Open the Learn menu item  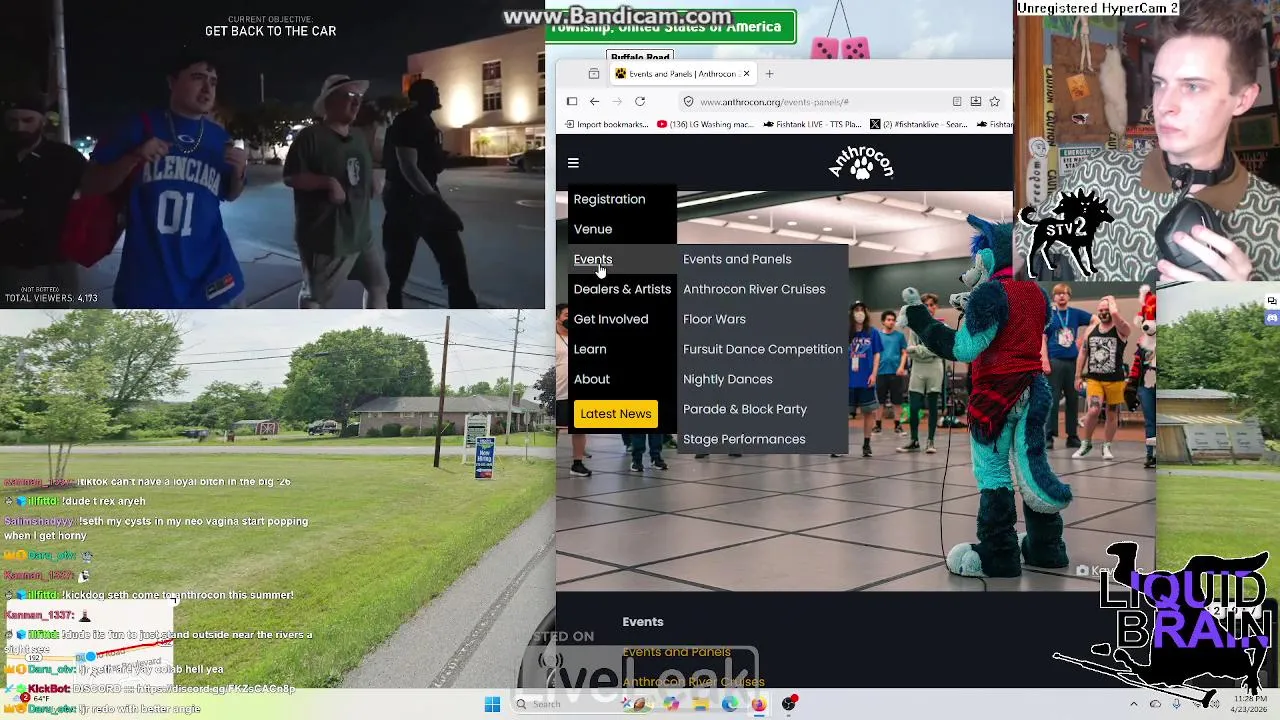pos(590,349)
